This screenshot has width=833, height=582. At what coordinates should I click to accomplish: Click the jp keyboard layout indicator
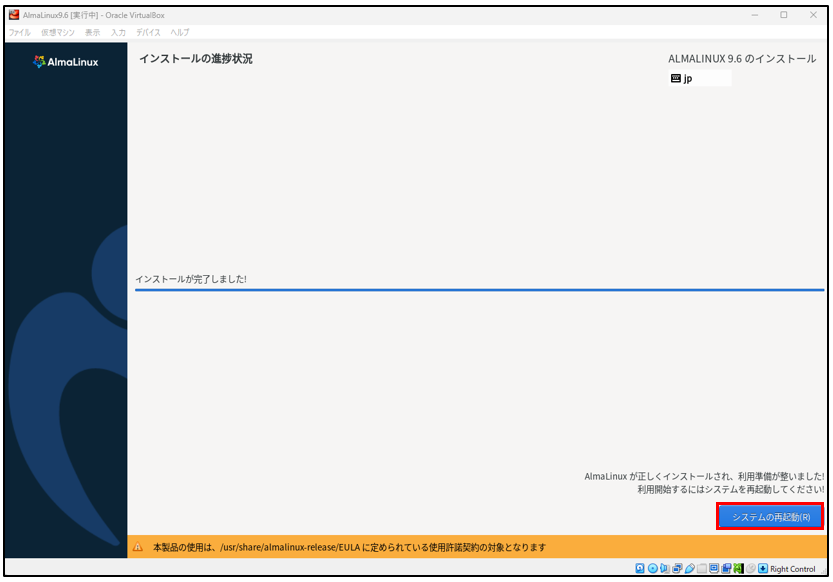[x=699, y=78]
